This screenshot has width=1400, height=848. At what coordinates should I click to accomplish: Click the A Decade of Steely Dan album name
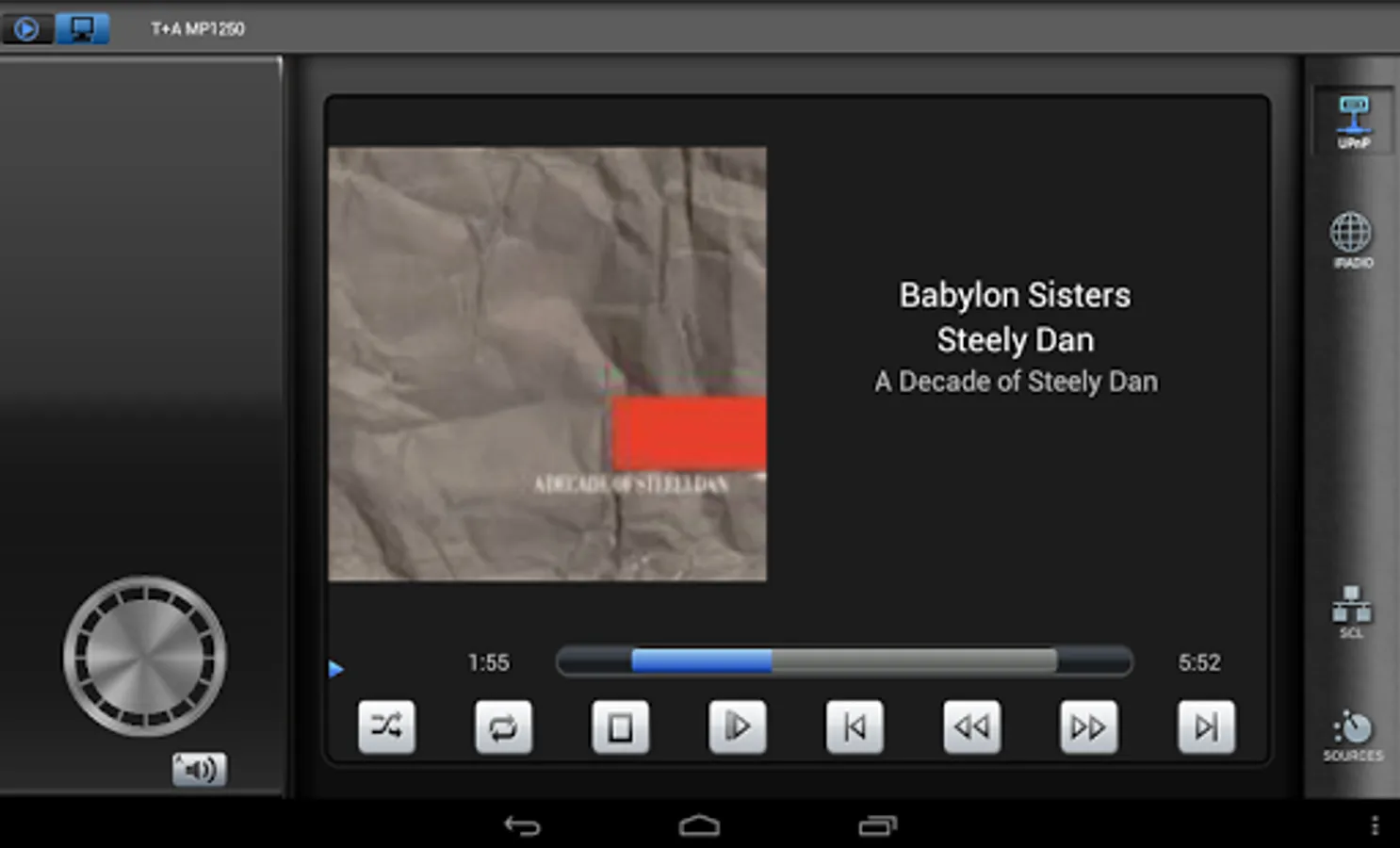tap(1016, 382)
